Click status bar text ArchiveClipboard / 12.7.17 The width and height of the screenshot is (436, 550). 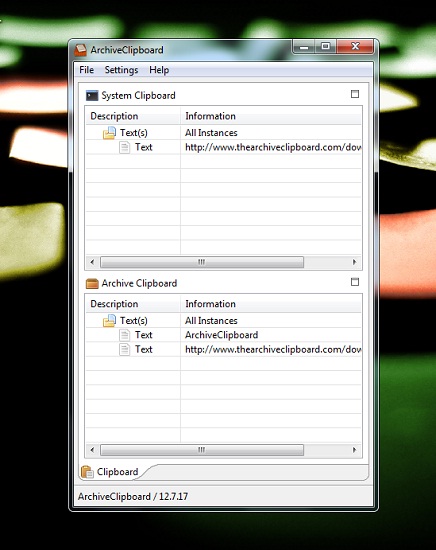click(133, 496)
